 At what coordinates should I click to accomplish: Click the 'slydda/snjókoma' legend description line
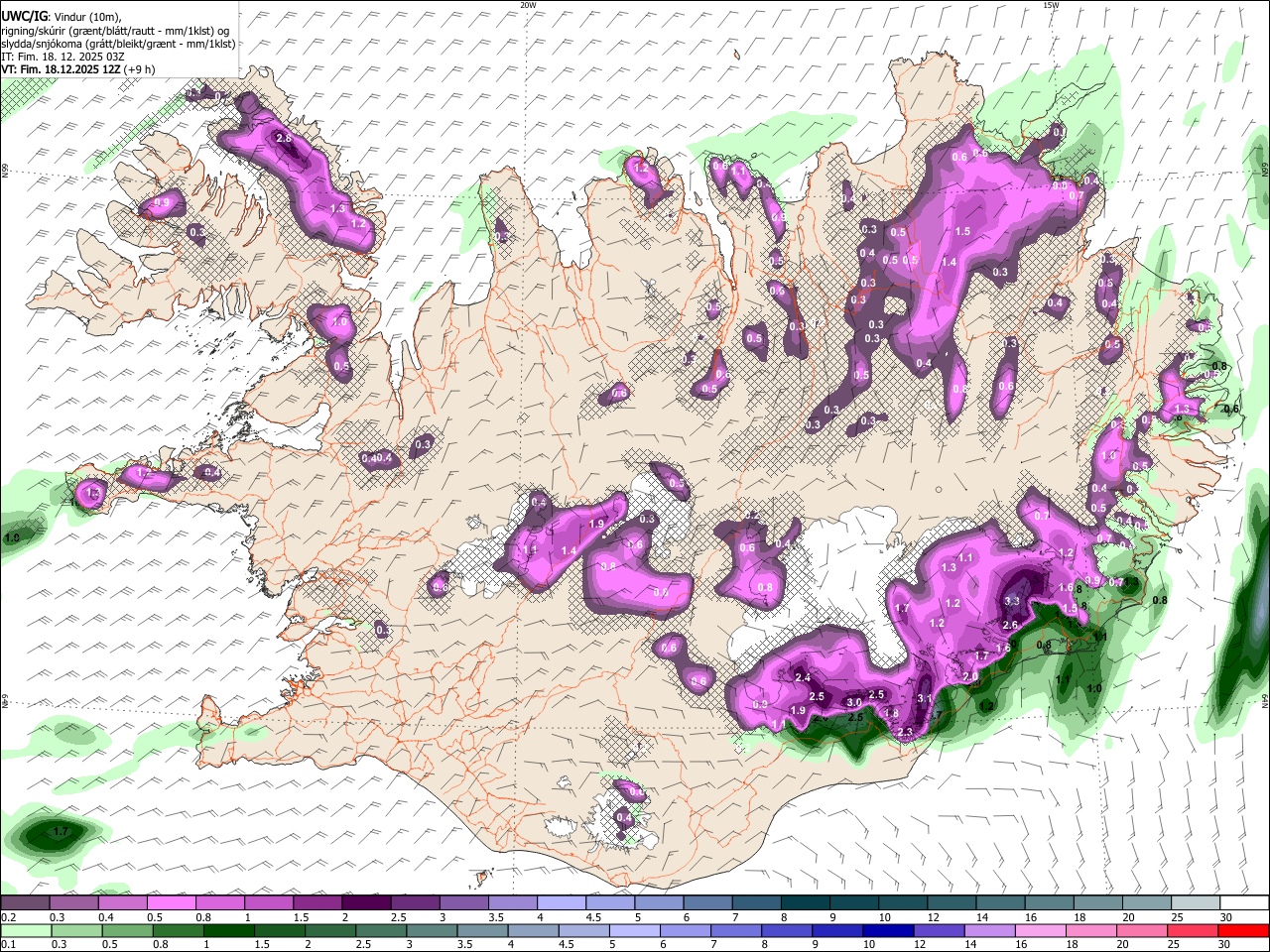pyautogui.click(x=118, y=44)
